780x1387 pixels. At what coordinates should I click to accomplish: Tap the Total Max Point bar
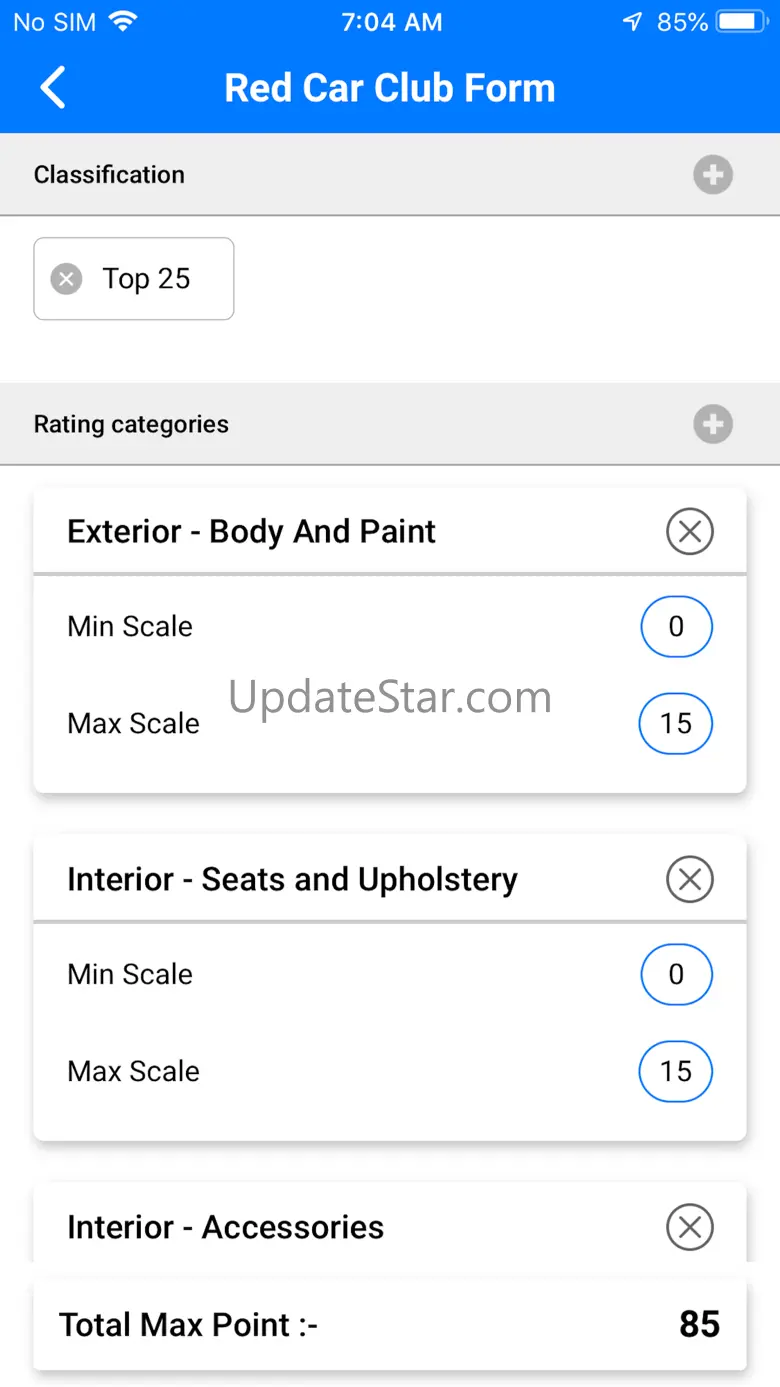tap(389, 1324)
